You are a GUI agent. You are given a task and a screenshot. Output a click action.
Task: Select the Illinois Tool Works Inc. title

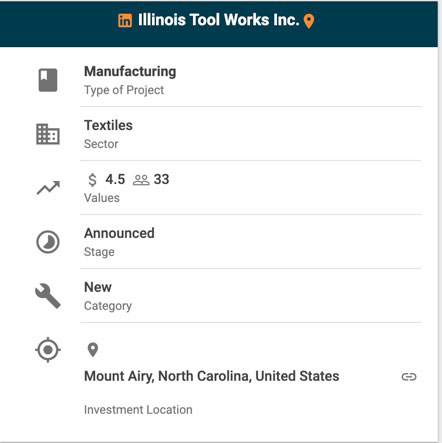[219, 20]
